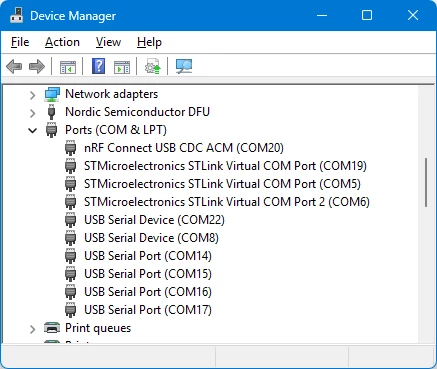This screenshot has height=369, width=437.
Task: Click port icon beside USB Serial Device COM8
Action: point(70,238)
